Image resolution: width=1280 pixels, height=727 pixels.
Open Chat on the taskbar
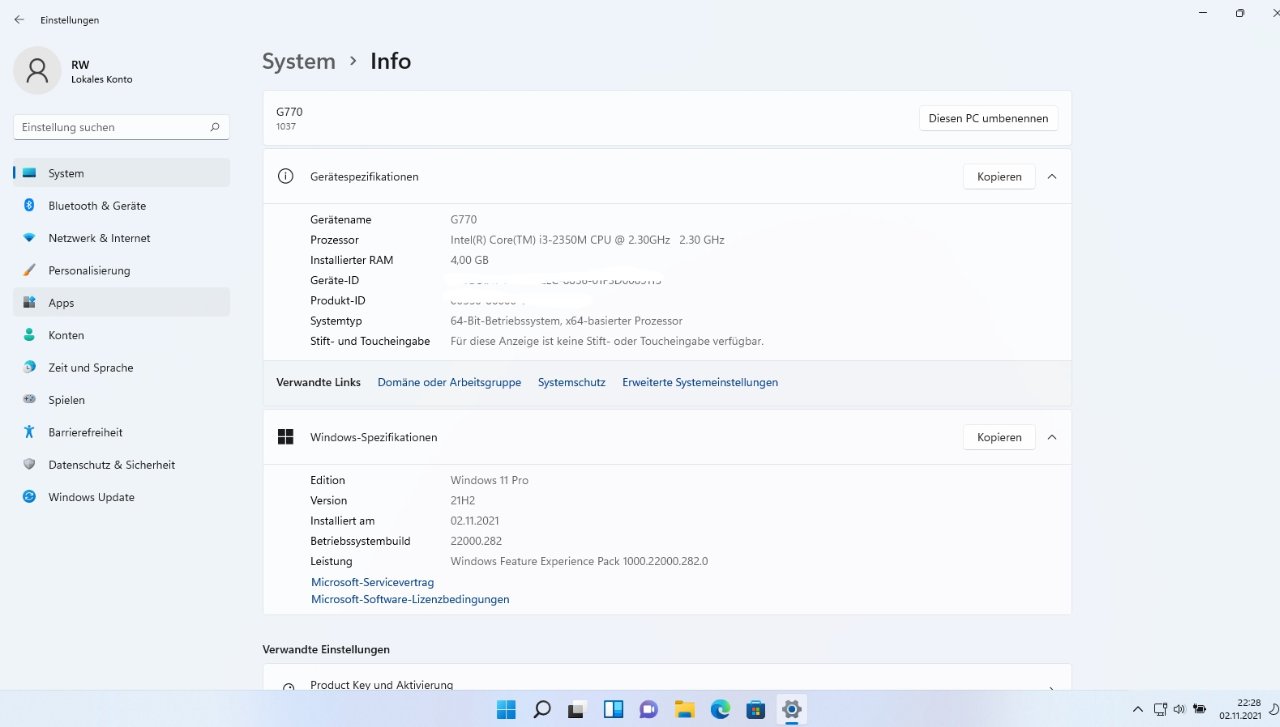coord(648,710)
